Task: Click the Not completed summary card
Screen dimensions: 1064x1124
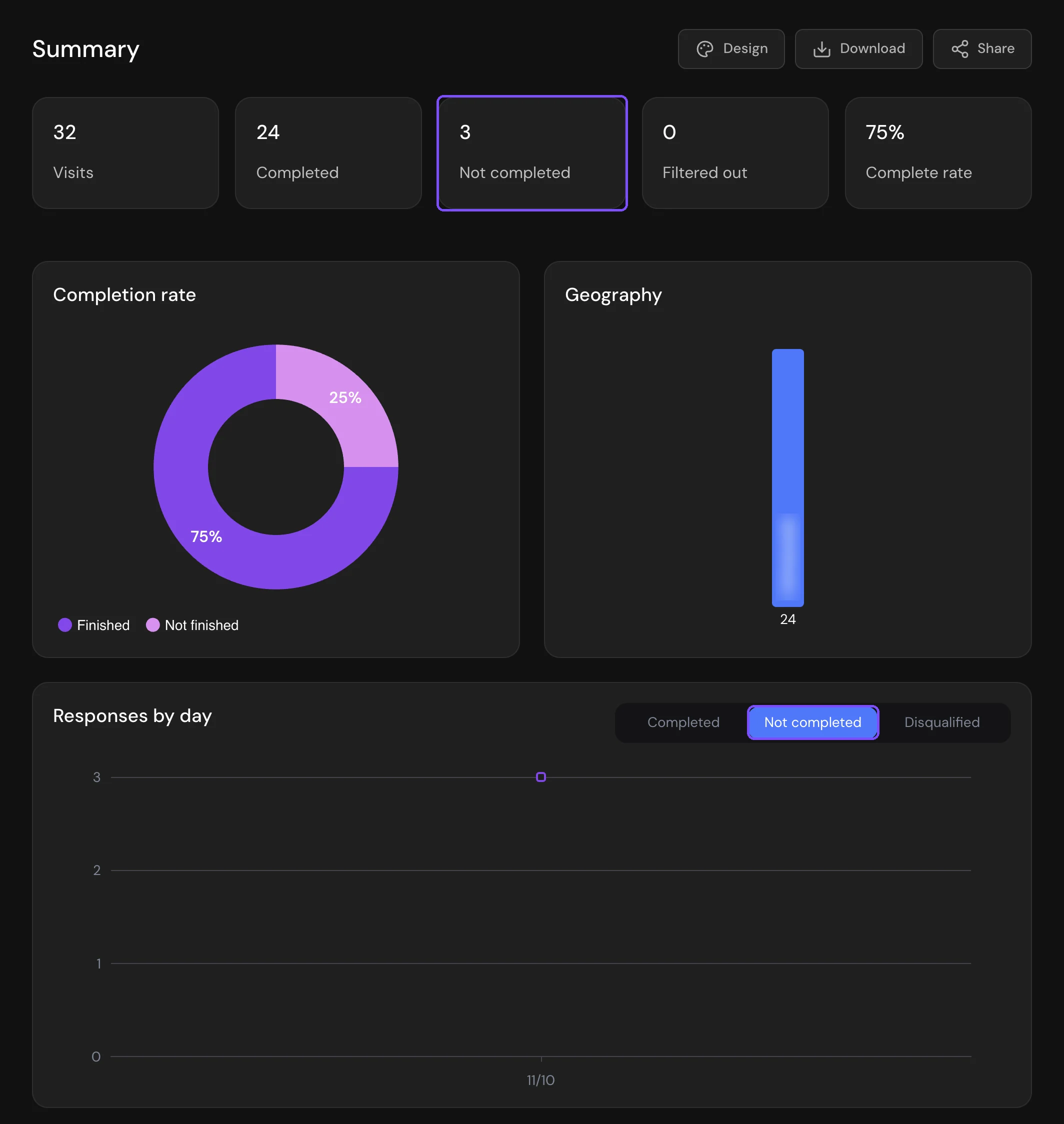Action: click(x=532, y=153)
